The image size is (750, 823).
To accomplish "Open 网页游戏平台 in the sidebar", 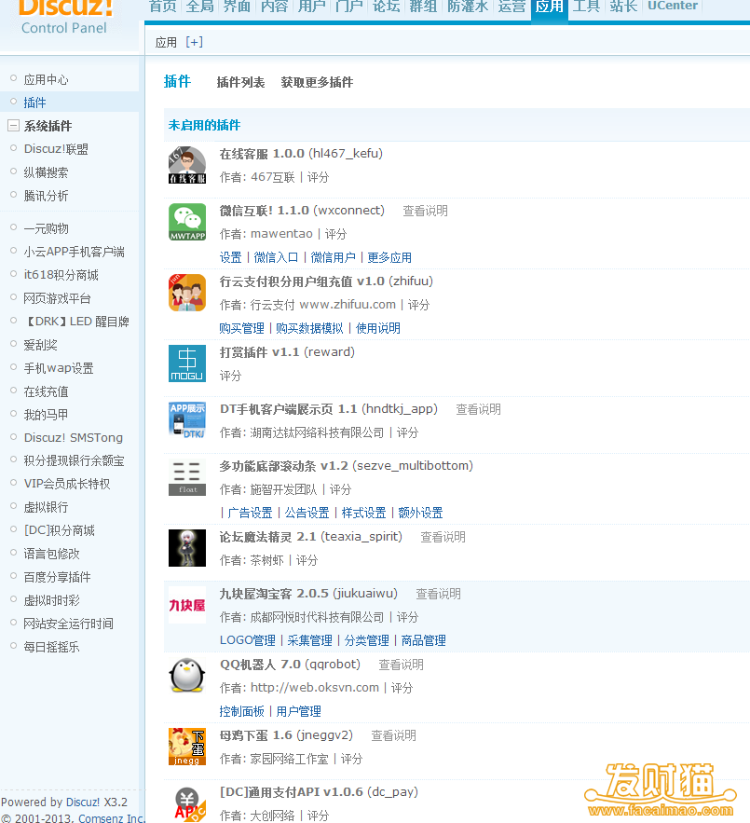I will pos(57,298).
